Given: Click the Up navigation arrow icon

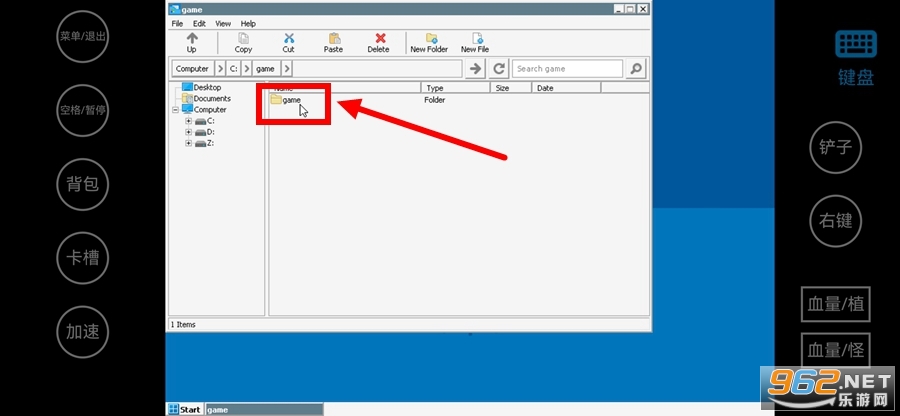Looking at the screenshot, I should coord(192,38).
